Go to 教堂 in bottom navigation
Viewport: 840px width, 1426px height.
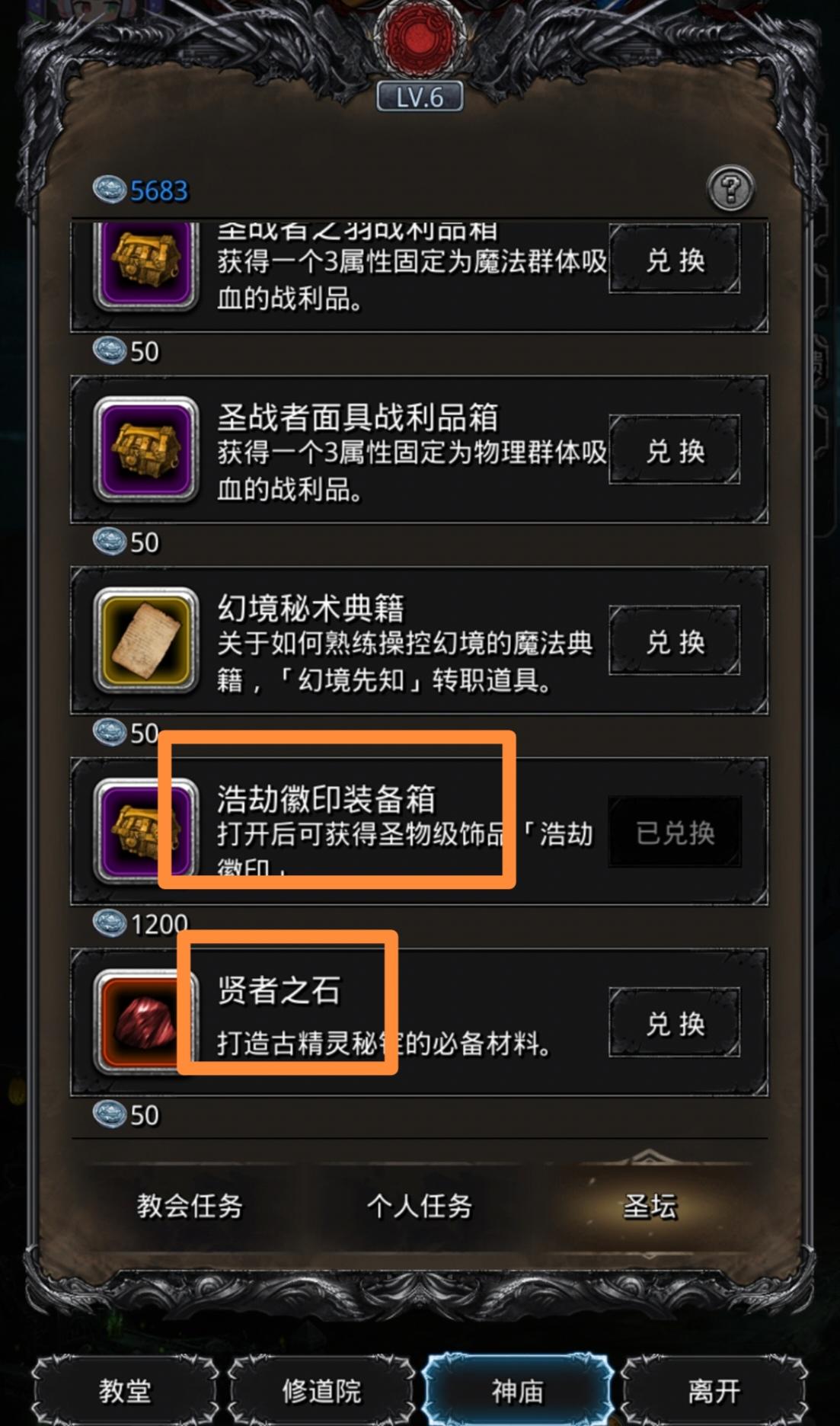click(x=125, y=1390)
